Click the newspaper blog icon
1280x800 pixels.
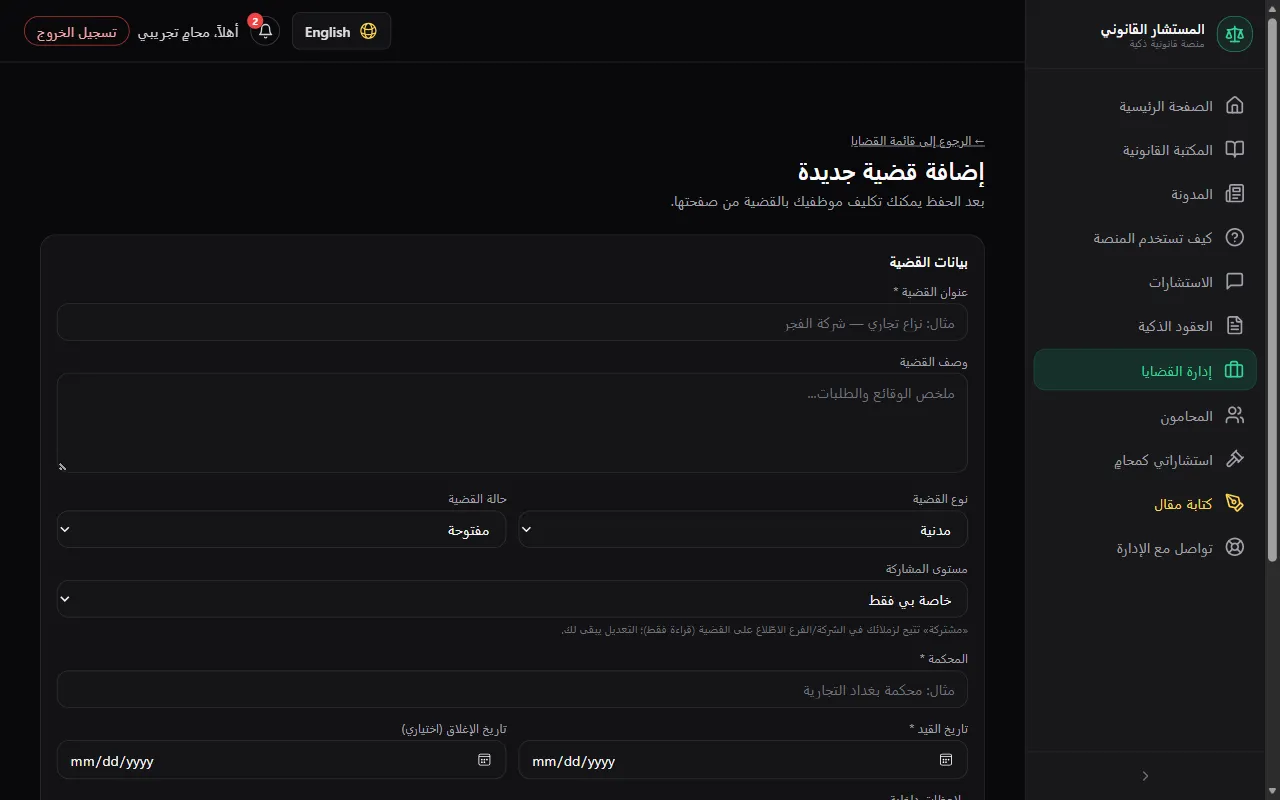pyautogui.click(x=1235, y=194)
